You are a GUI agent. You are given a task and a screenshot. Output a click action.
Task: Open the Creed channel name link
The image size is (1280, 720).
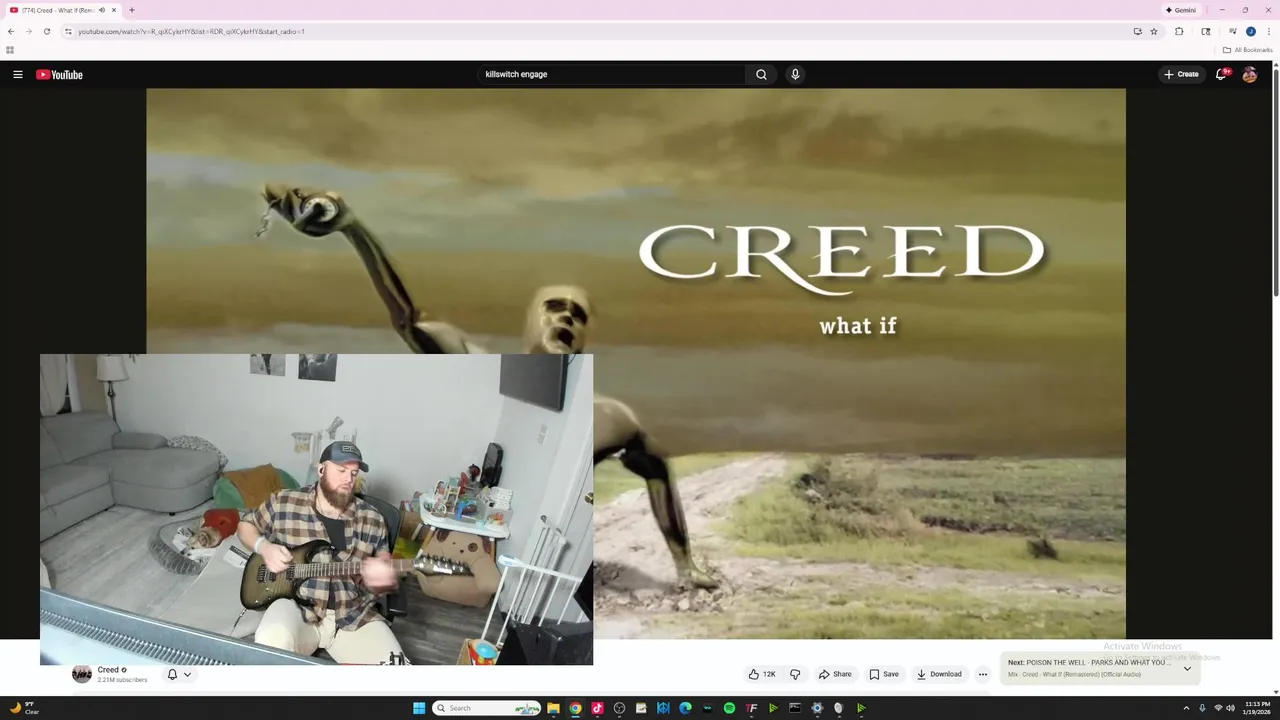pyautogui.click(x=108, y=670)
